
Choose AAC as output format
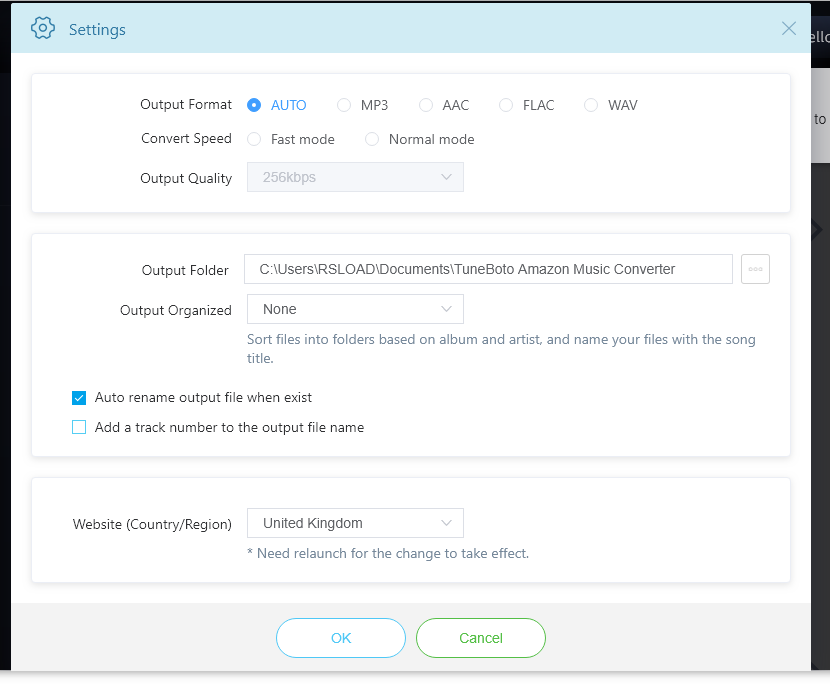coord(426,105)
